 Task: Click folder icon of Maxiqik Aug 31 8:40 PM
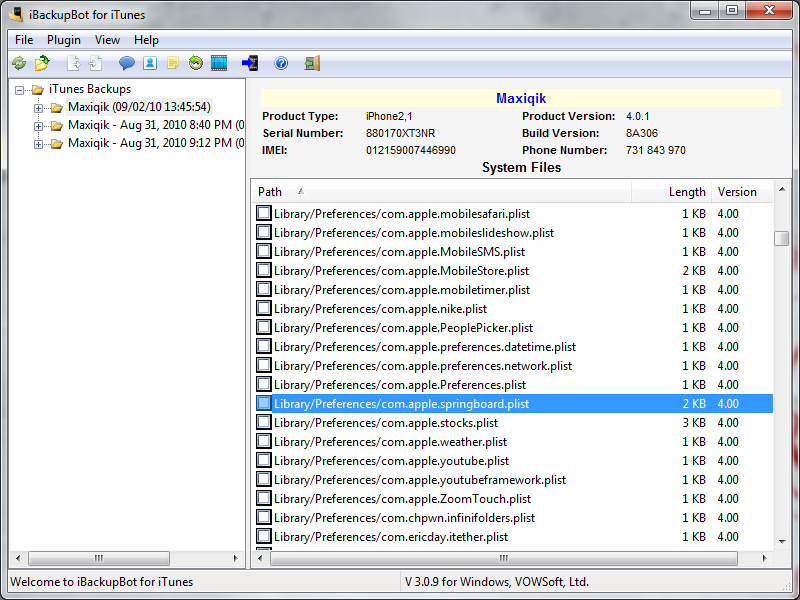[57, 126]
